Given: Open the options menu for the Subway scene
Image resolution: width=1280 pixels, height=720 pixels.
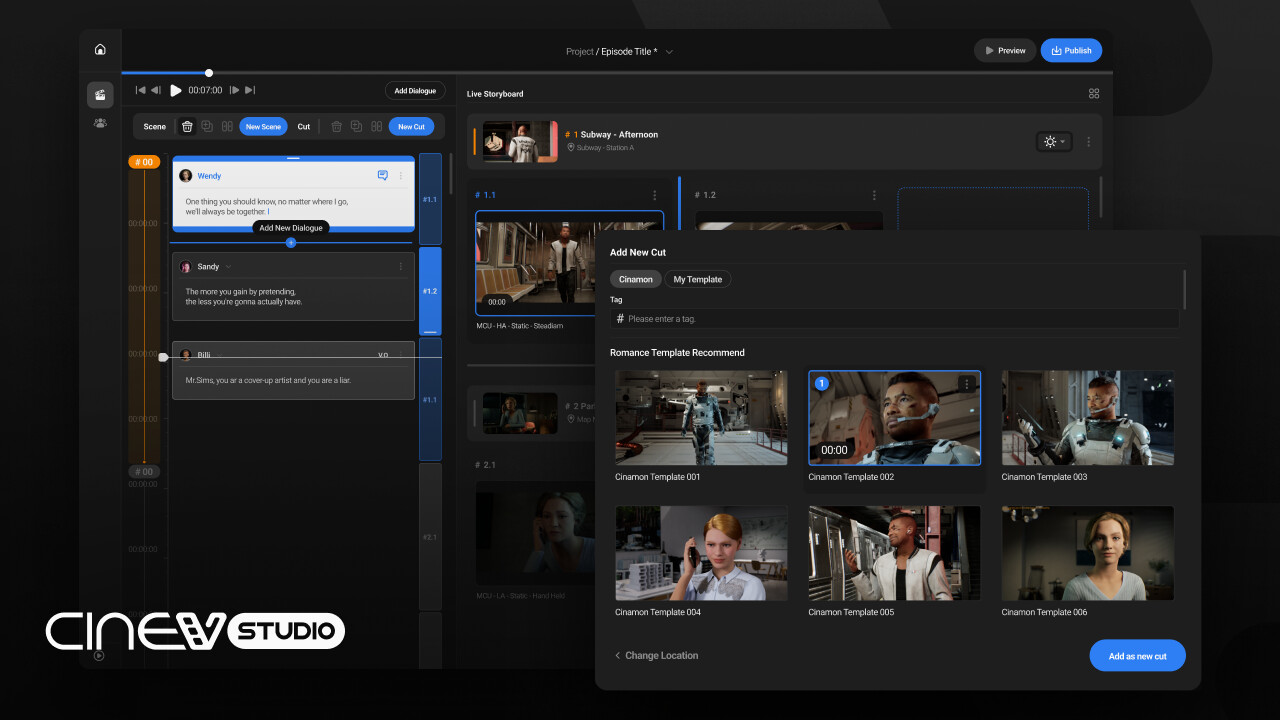Looking at the screenshot, I should click(1089, 141).
